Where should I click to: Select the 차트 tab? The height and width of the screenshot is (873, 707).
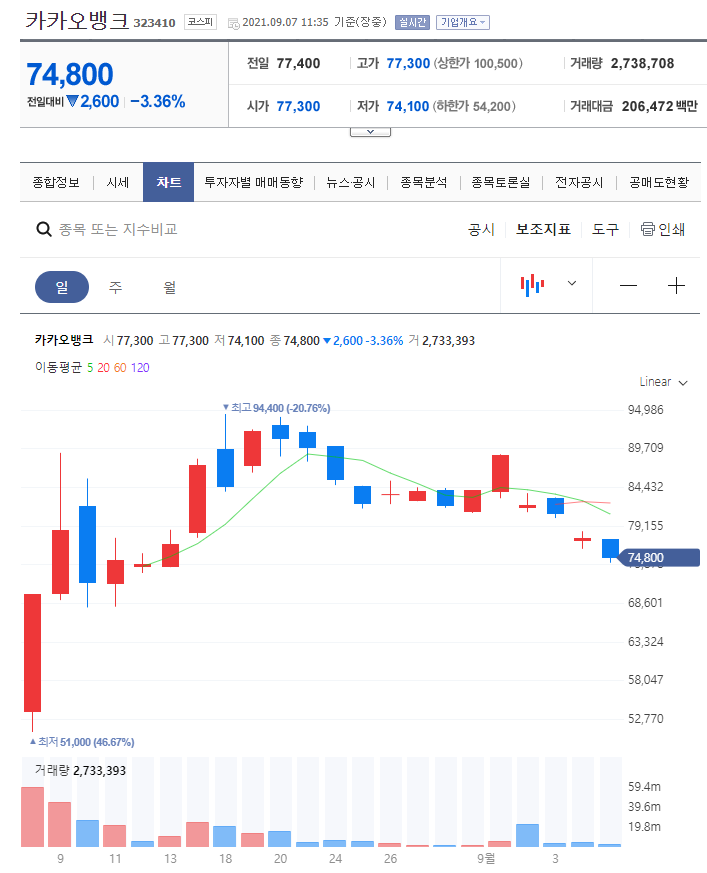pos(168,182)
